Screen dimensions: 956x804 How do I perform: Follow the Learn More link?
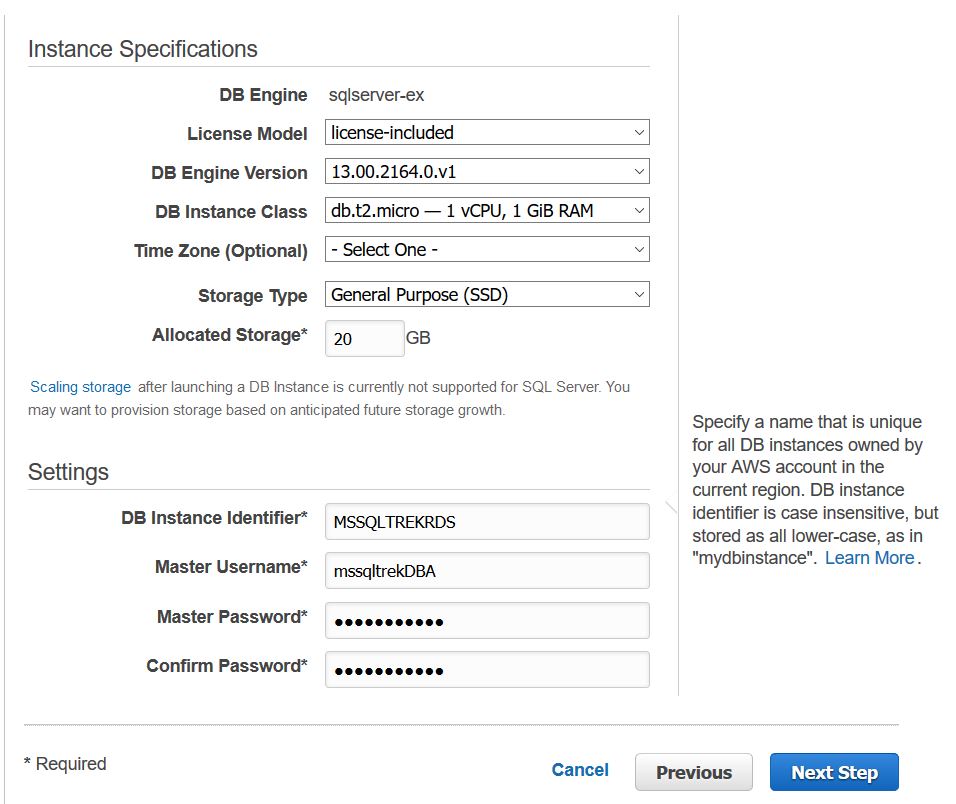[869, 558]
